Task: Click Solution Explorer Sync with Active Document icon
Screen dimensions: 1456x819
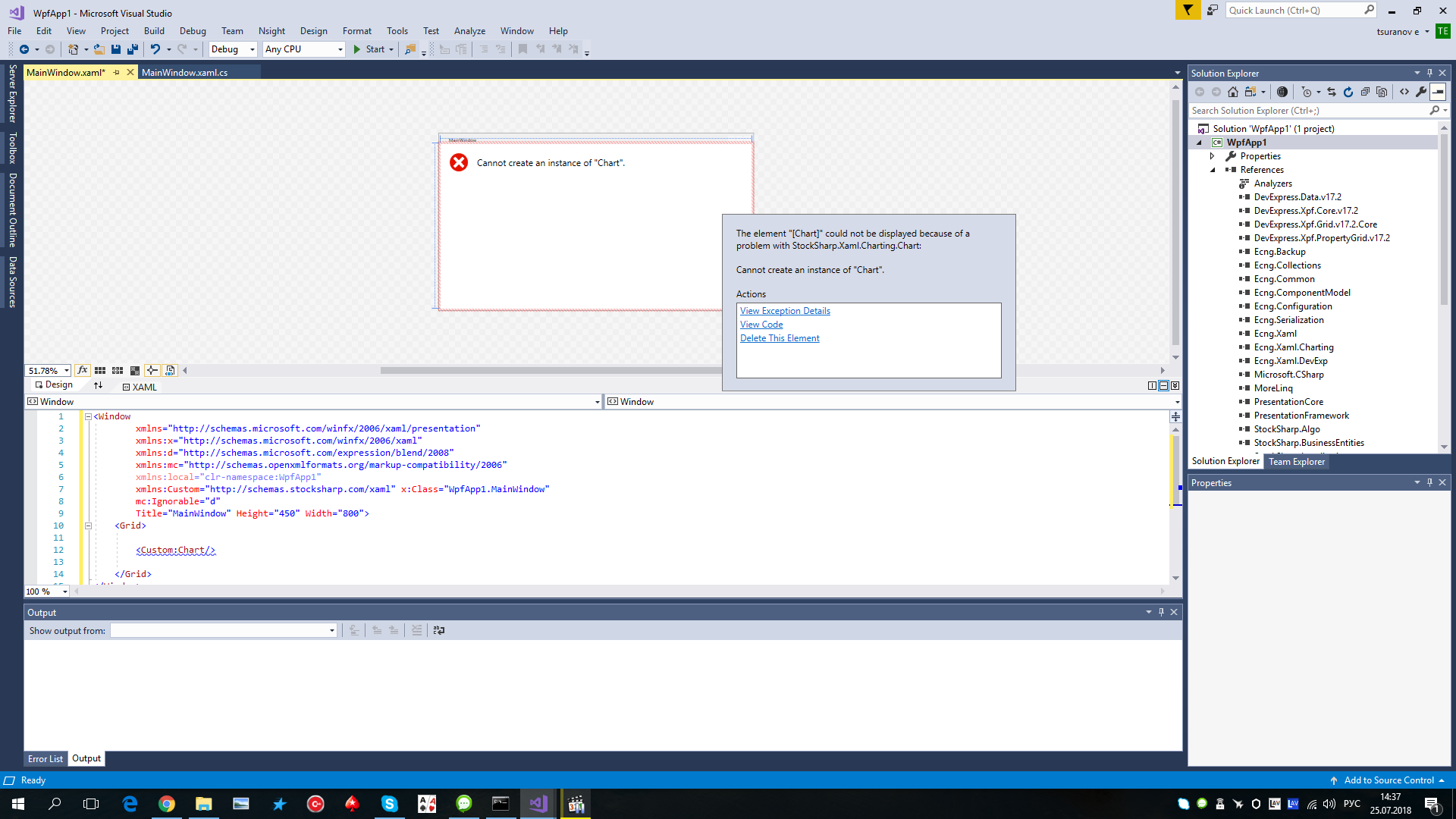Action: pyautogui.click(x=1332, y=92)
